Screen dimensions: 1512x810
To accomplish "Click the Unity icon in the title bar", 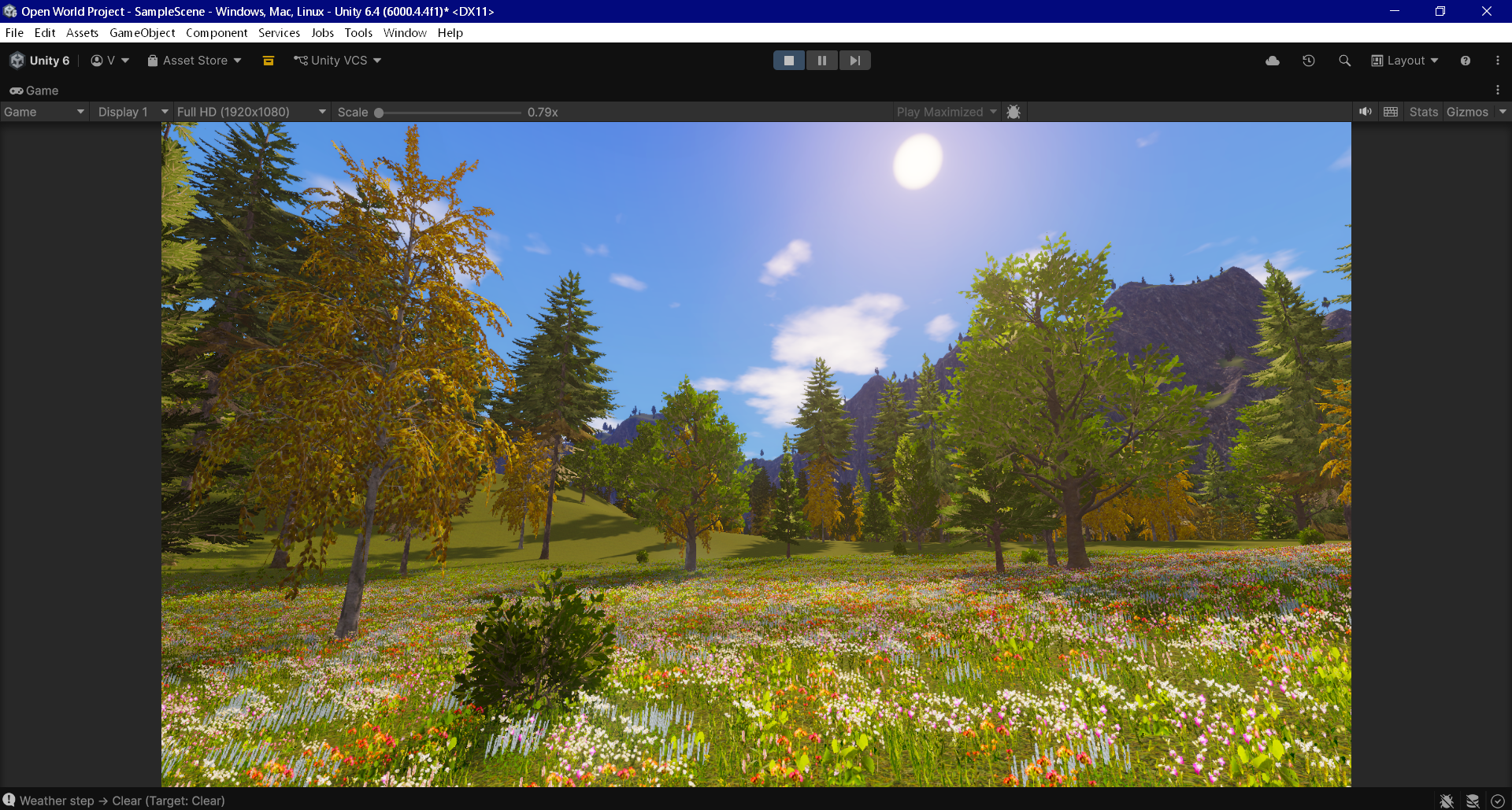I will (x=10, y=11).
